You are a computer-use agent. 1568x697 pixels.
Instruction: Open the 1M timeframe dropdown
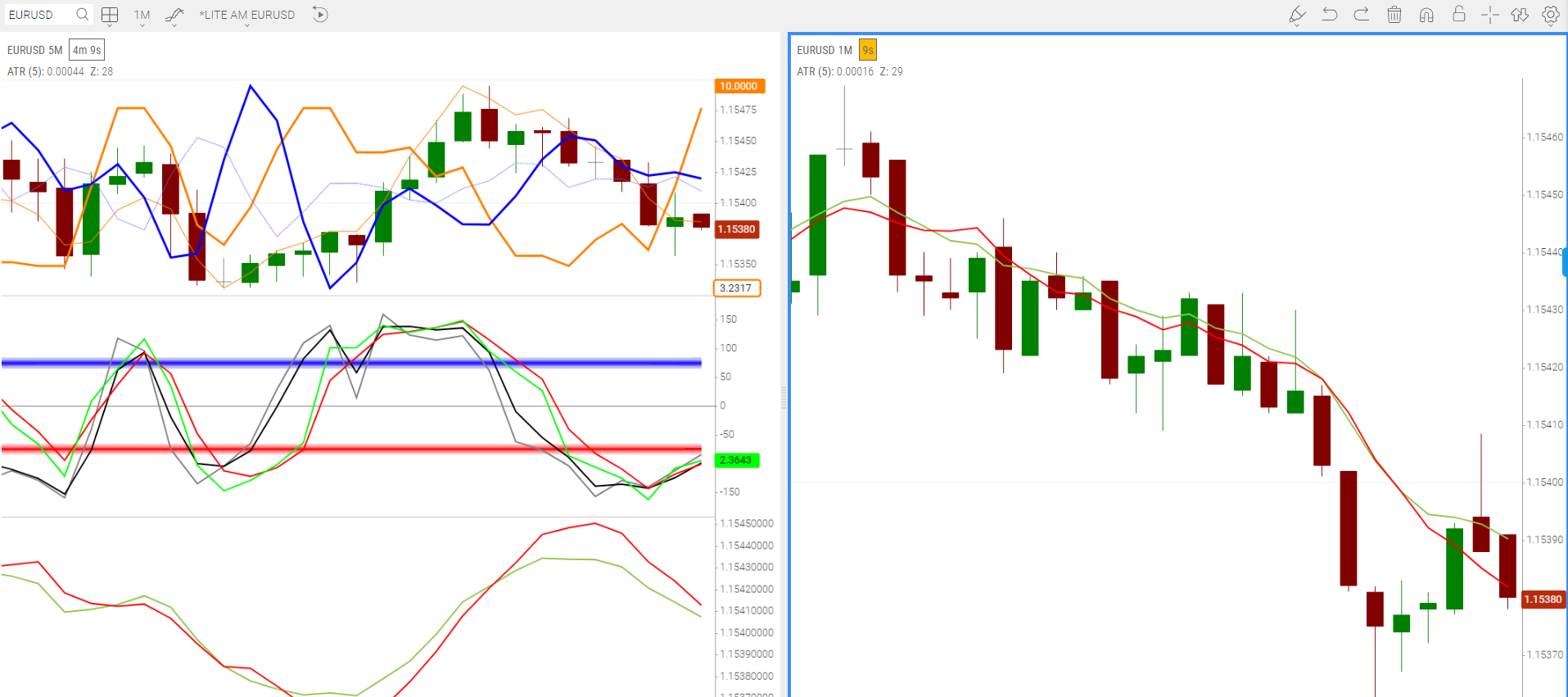pos(142,16)
